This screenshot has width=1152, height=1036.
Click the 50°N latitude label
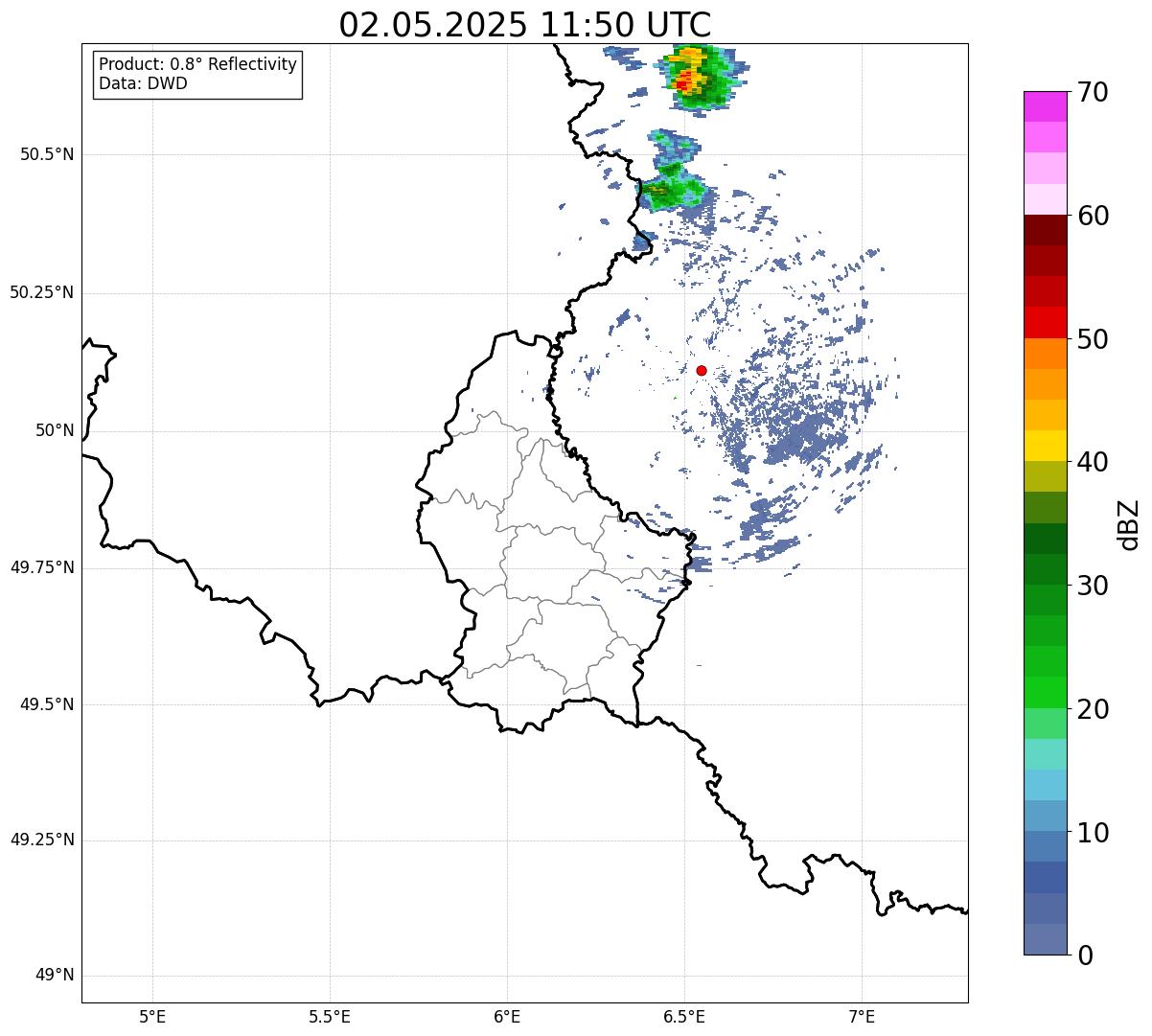(x=55, y=430)
